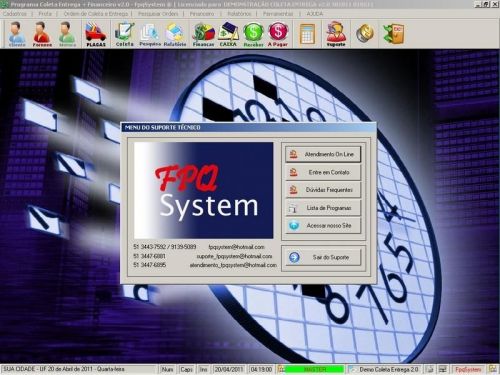Click the exit door toolbar icon
The width and height of the screenshot is (500, 375).
coord(394,33)
